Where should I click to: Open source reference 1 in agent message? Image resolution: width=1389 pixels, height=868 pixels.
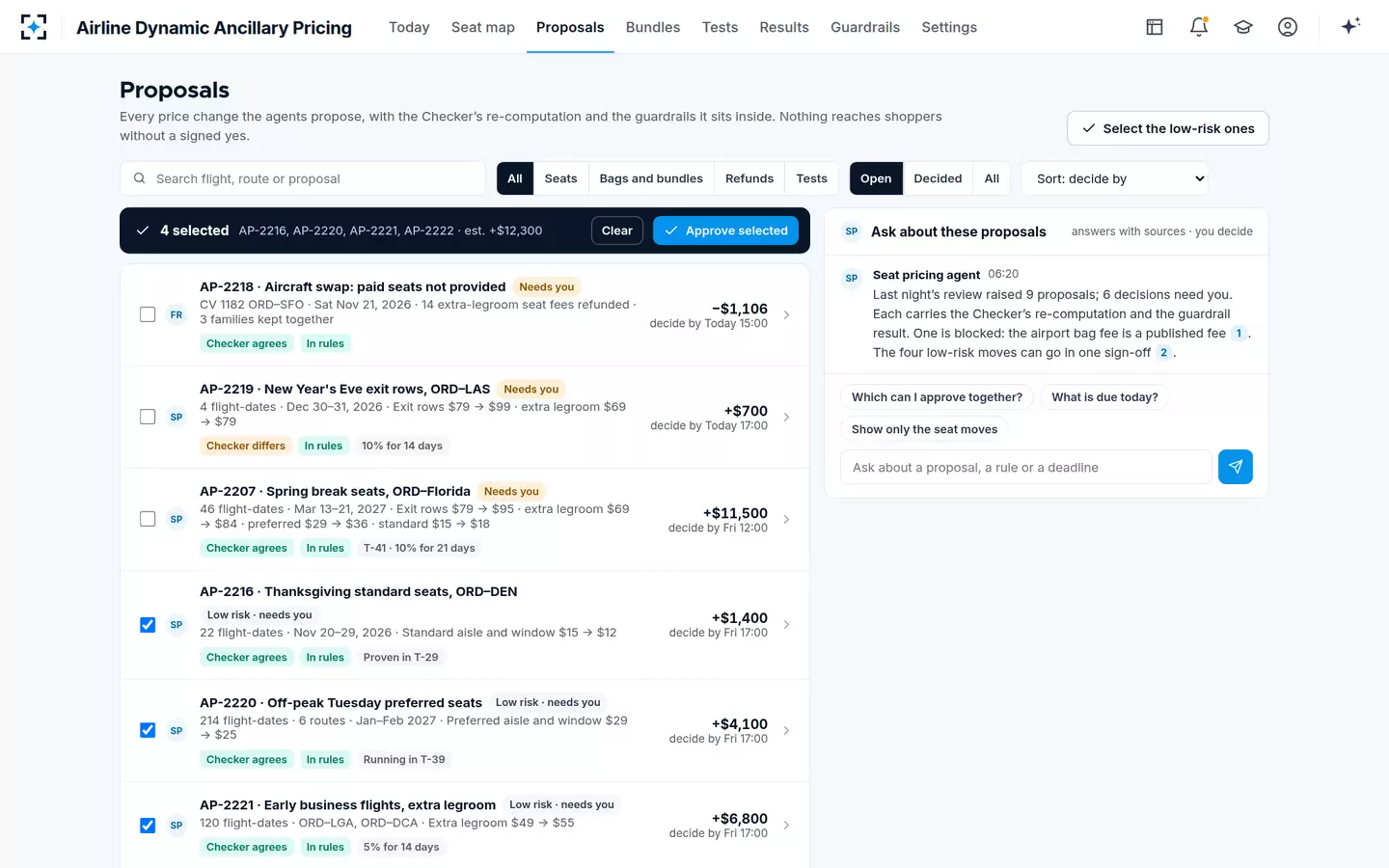1239,333
